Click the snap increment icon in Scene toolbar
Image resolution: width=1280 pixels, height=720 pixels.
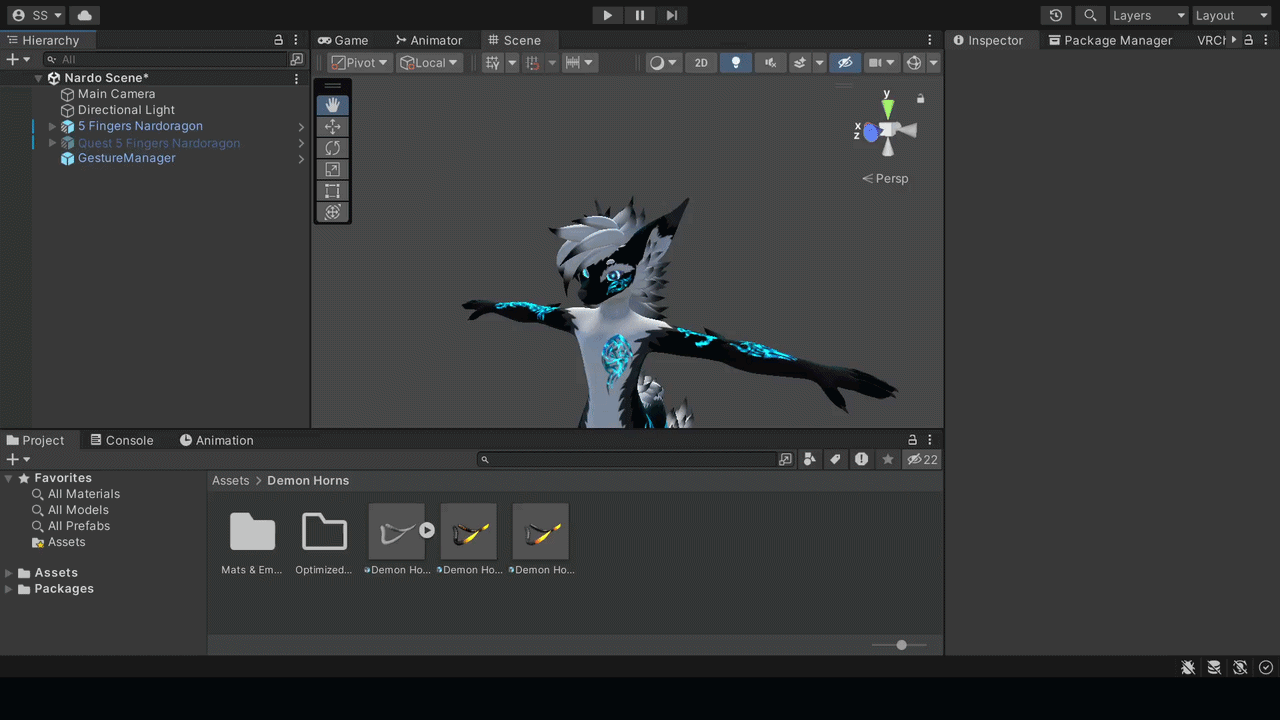(x=533, y=63)
